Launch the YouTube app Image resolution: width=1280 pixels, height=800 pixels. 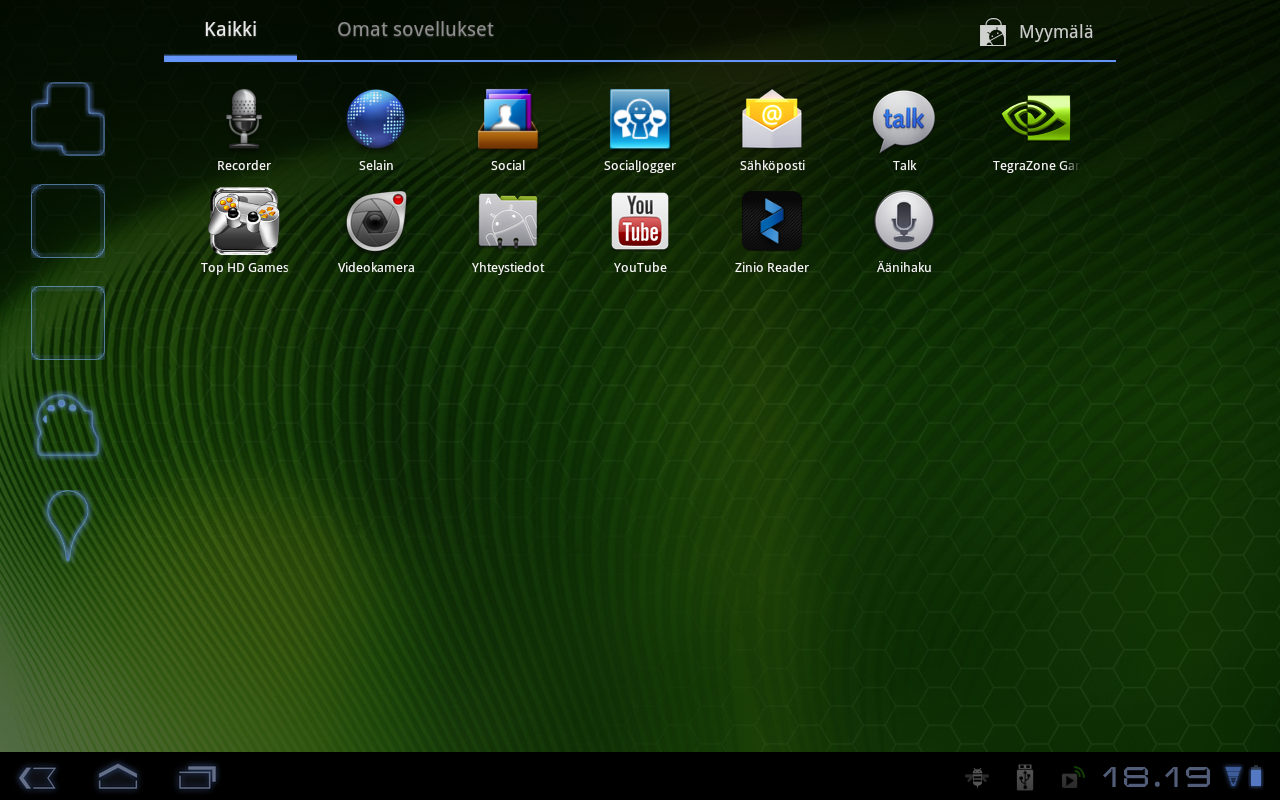pyautogui.click(x=640, y=232)
